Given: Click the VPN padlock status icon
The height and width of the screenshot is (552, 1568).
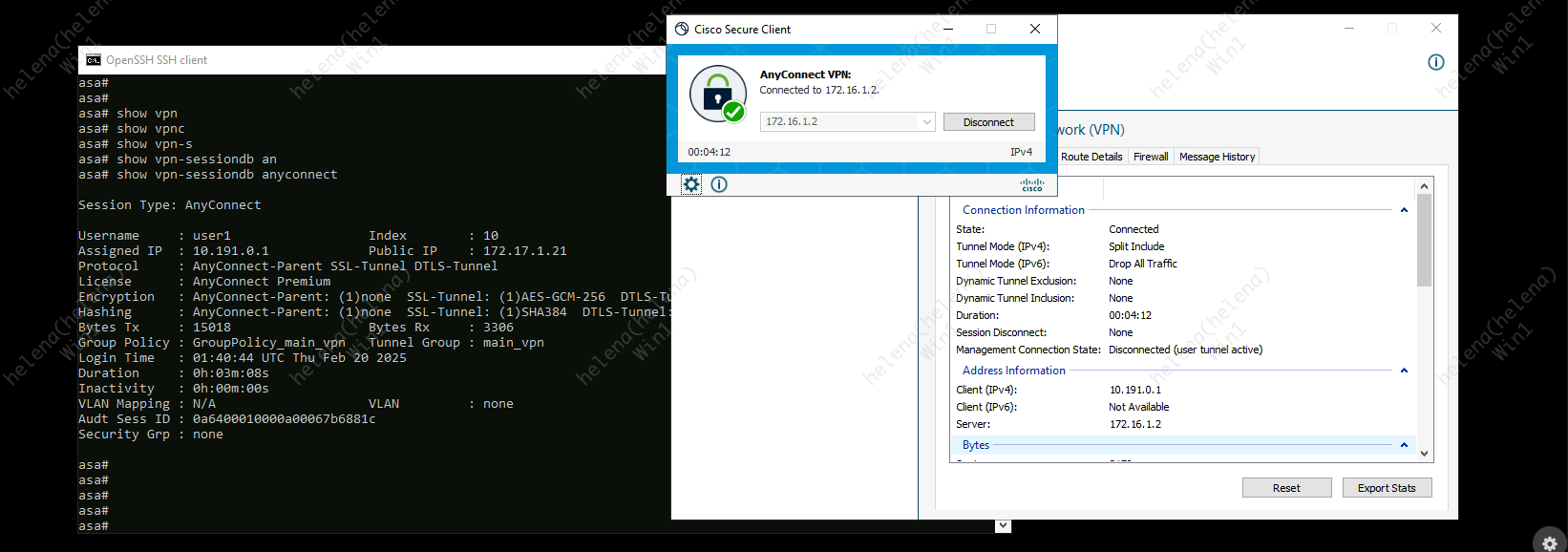Looking at the screenshot, I should click(717, 94).
